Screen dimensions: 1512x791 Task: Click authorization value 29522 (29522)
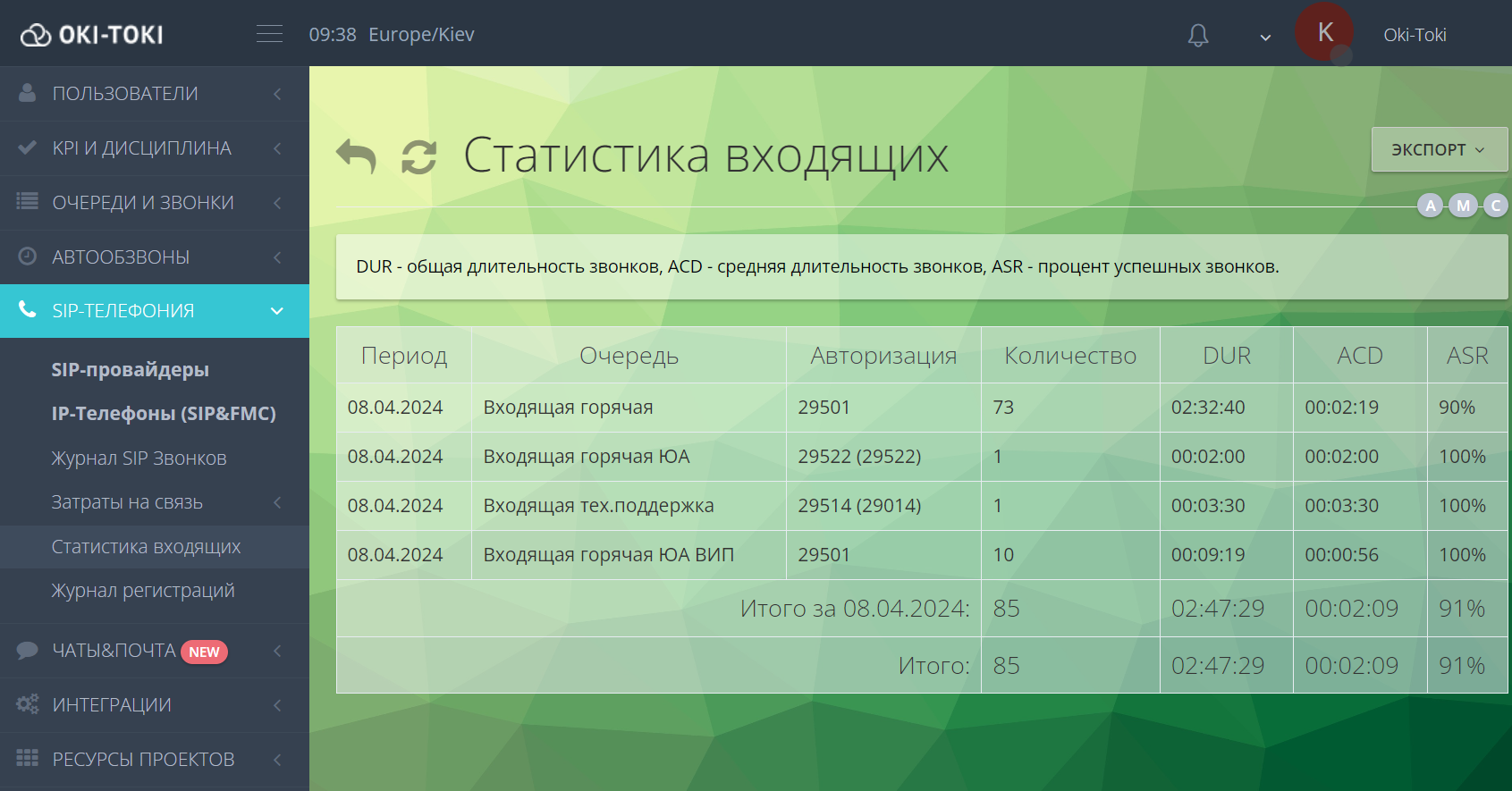coord(859,457)
